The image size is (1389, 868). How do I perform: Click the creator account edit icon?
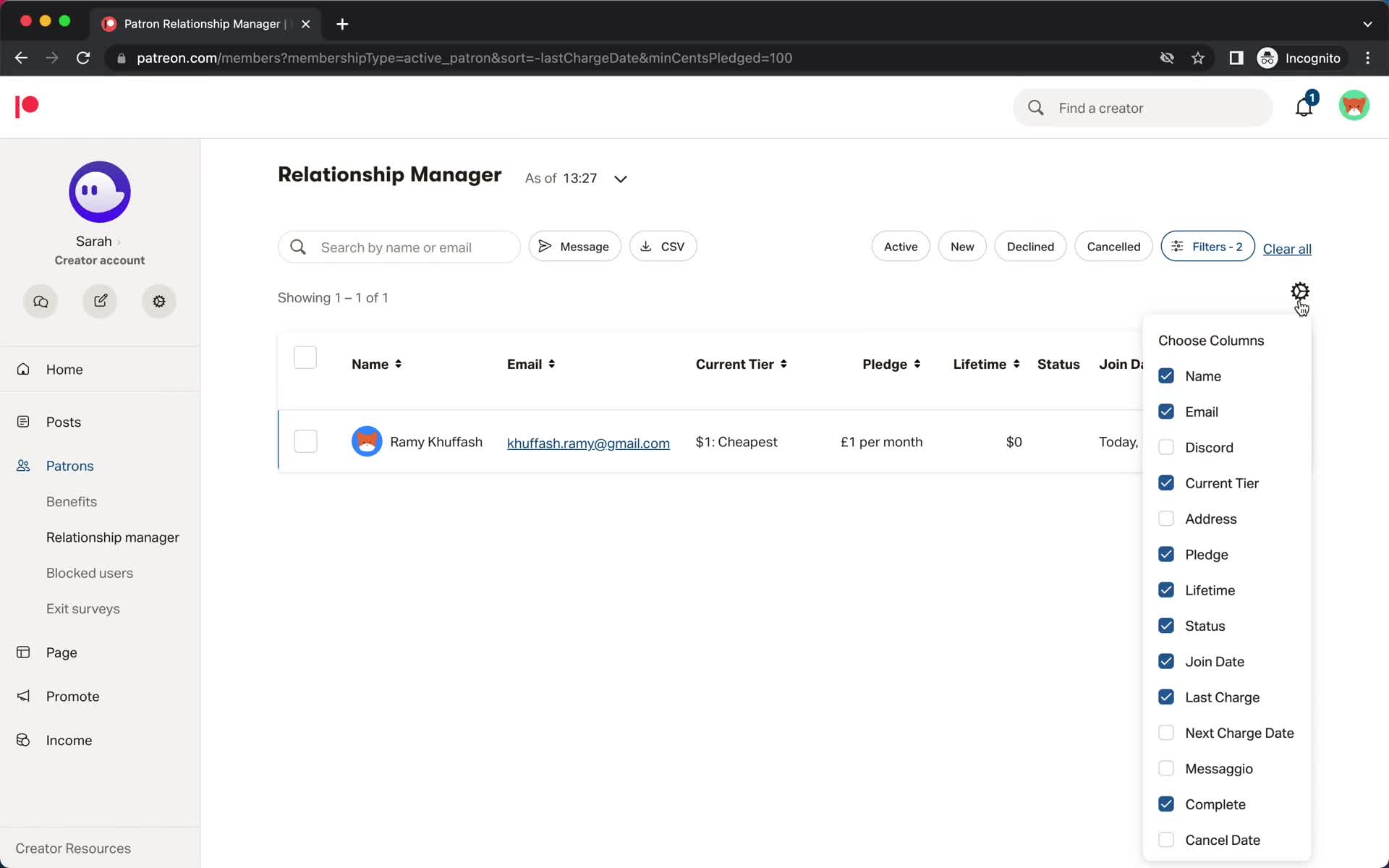[x=99, y=301]
